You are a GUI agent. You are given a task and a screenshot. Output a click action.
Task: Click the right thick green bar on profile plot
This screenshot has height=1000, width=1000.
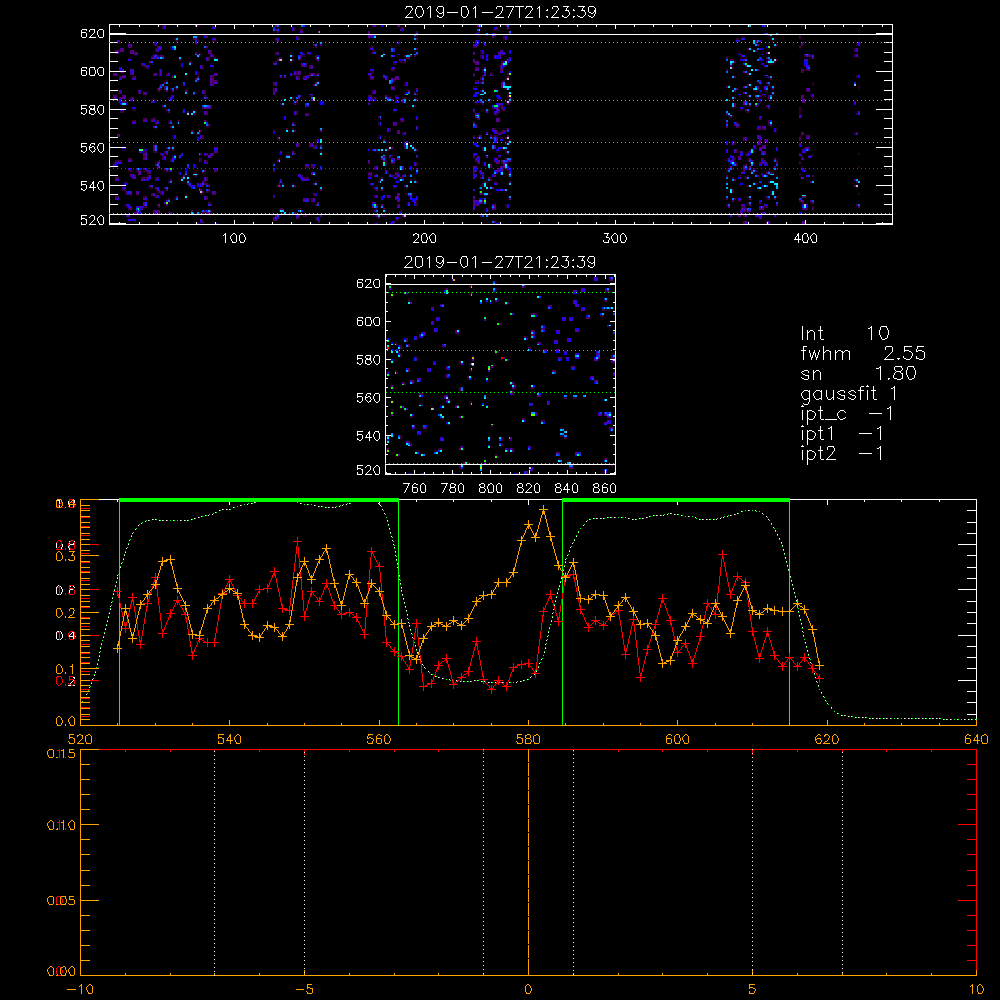point(676,500)
